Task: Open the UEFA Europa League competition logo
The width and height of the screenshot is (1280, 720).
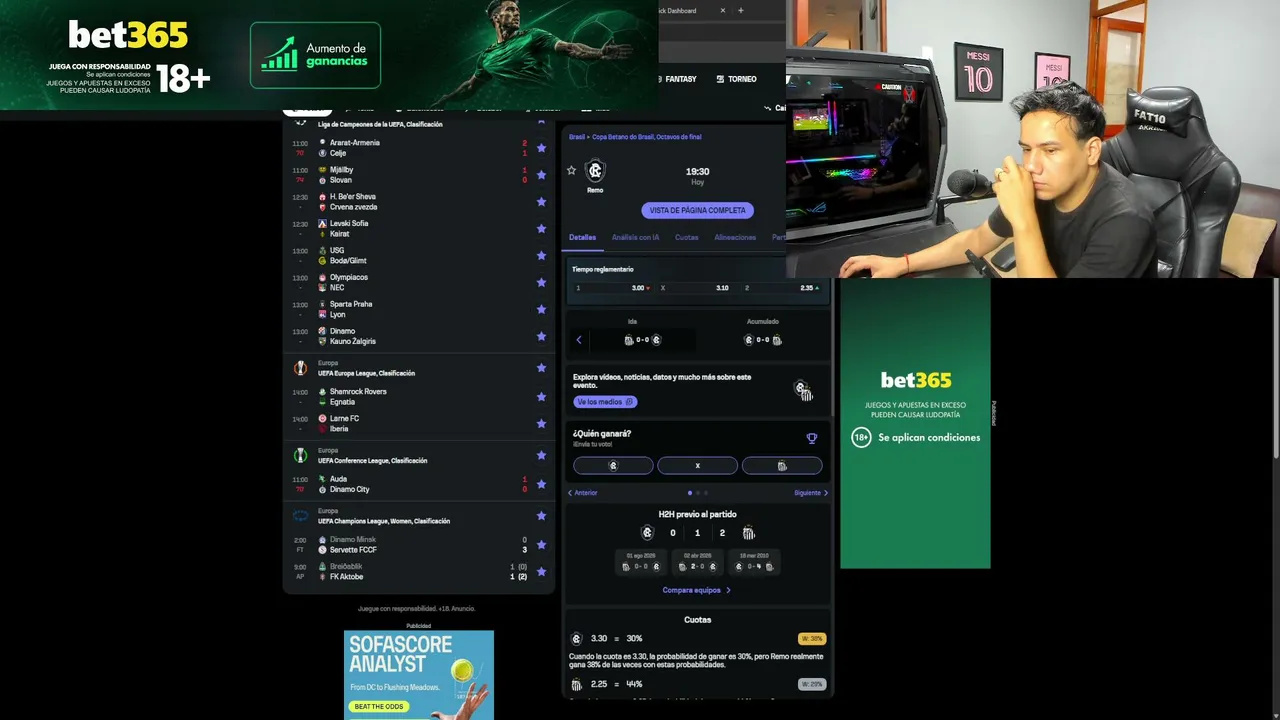Action: click(x=300, y=368)
